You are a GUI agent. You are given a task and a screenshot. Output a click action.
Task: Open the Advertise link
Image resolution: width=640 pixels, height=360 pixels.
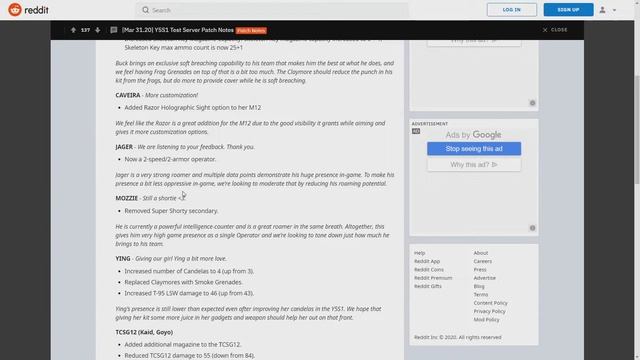484,278
